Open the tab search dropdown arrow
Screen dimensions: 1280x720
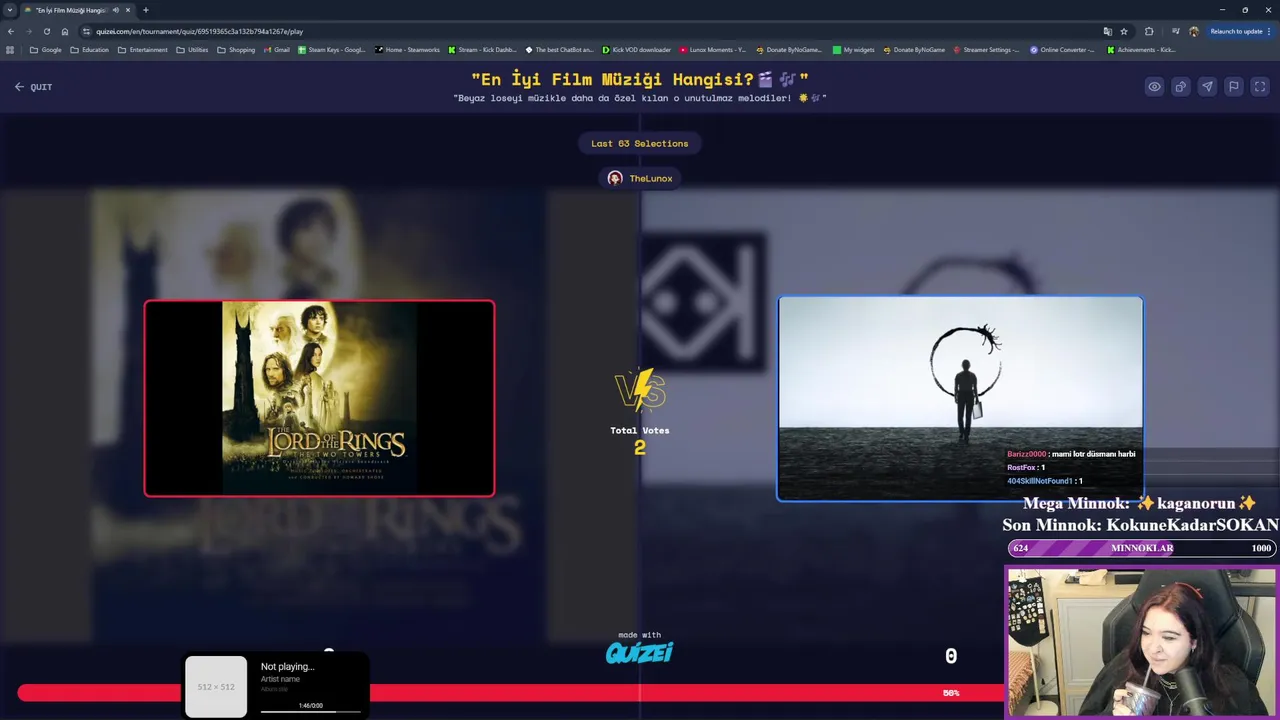[x=10, y=10]
